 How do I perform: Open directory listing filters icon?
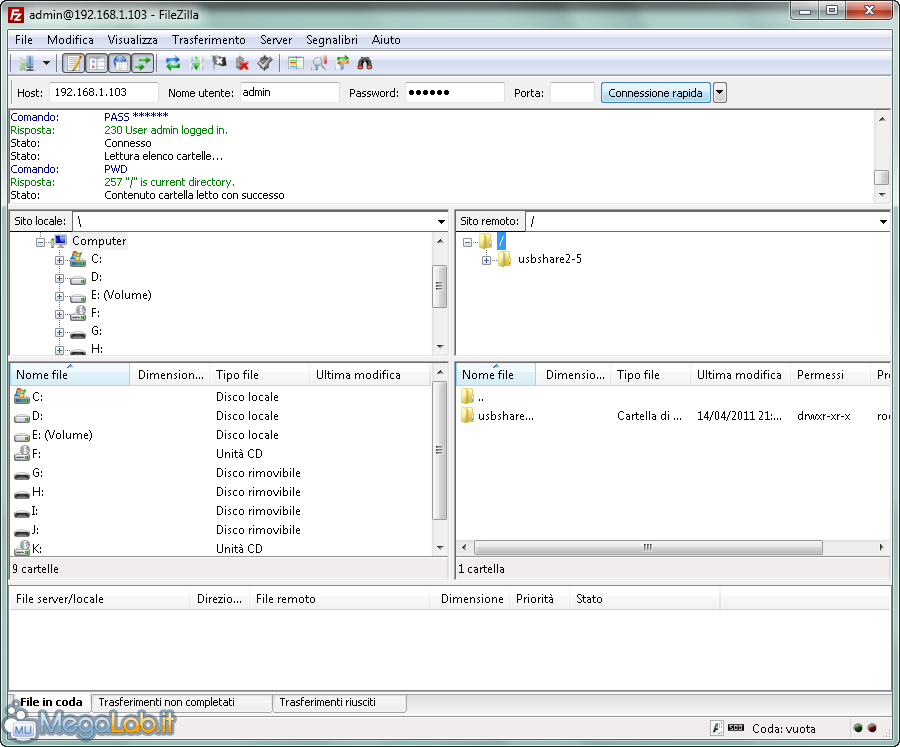point(296,63)
